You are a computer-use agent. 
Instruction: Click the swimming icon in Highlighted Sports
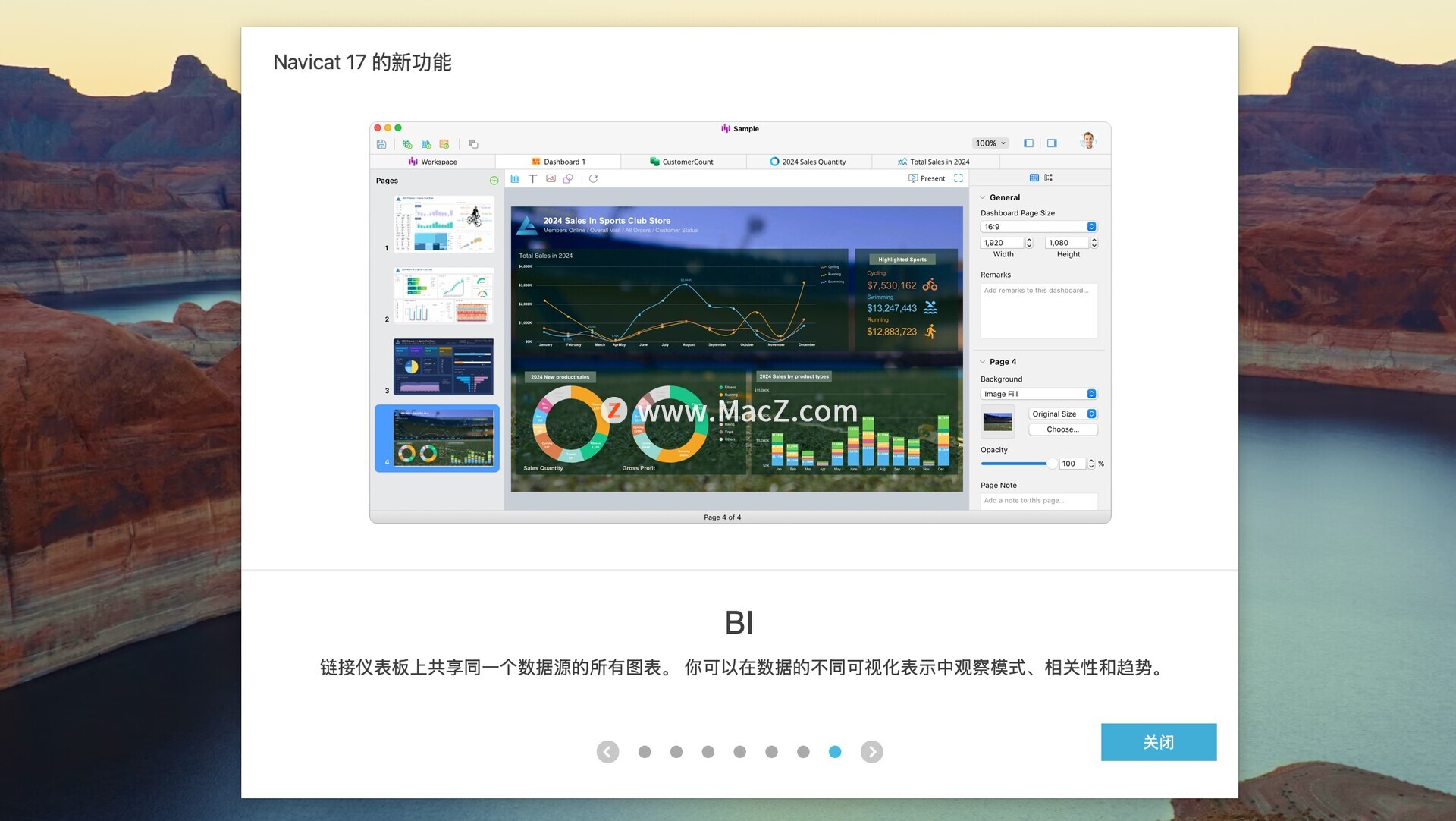[x=930, y=308]
